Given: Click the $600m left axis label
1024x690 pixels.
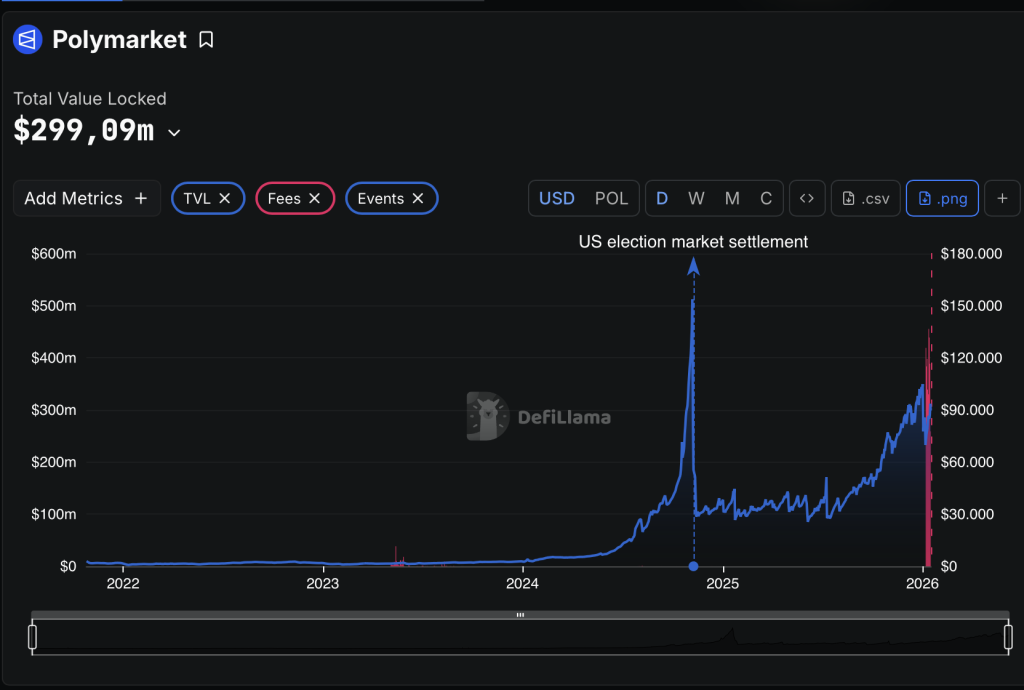Looking at the screenshot, I should tap(54, 253).
